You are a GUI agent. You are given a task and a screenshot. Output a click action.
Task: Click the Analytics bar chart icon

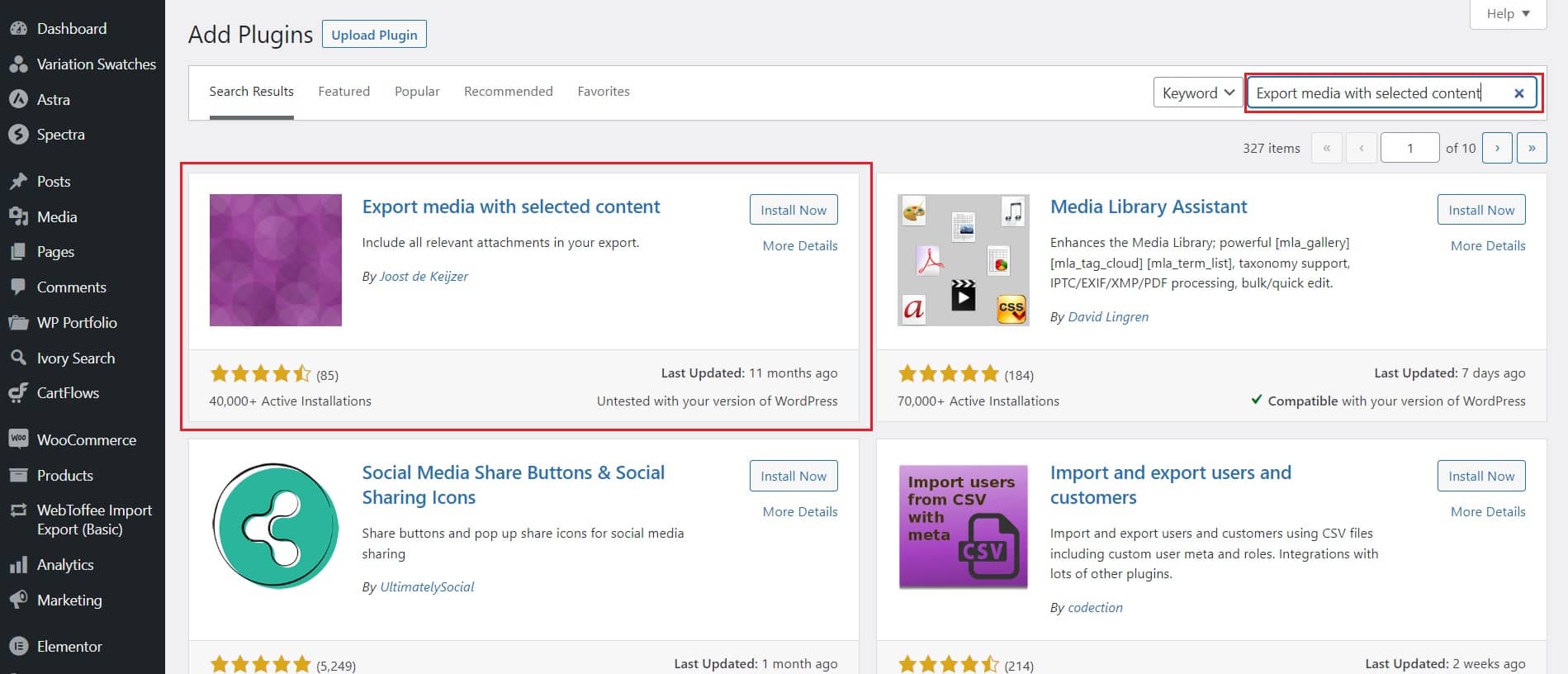[x=18, y=565]
